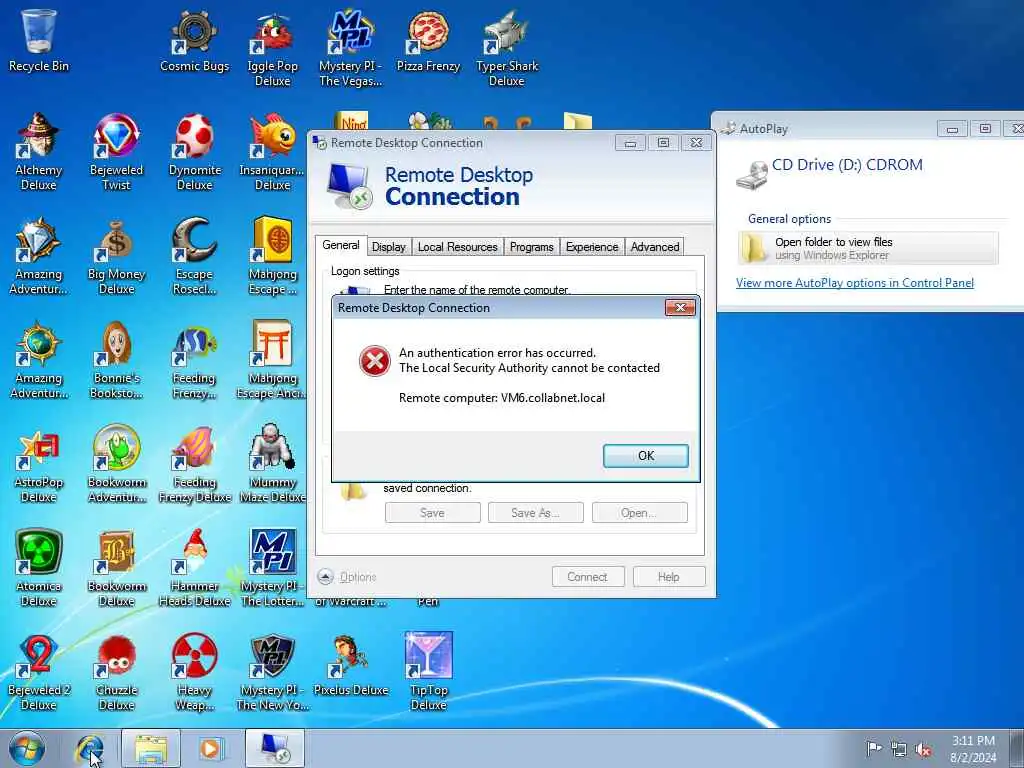Close the authentication error dialog
Image resolution: width=1024 pixels, height=768 pixels.
(680, 308)
